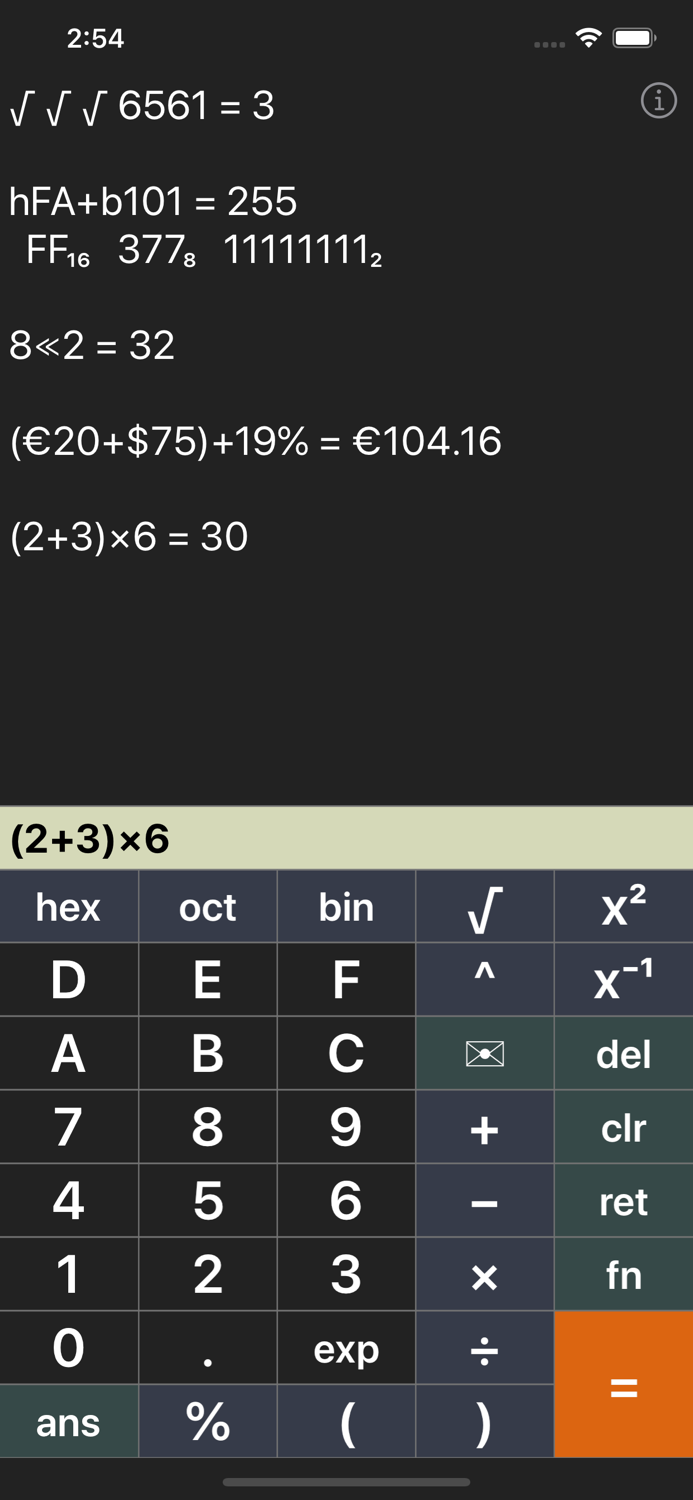Apply the x inverse function

click(623, 980)
